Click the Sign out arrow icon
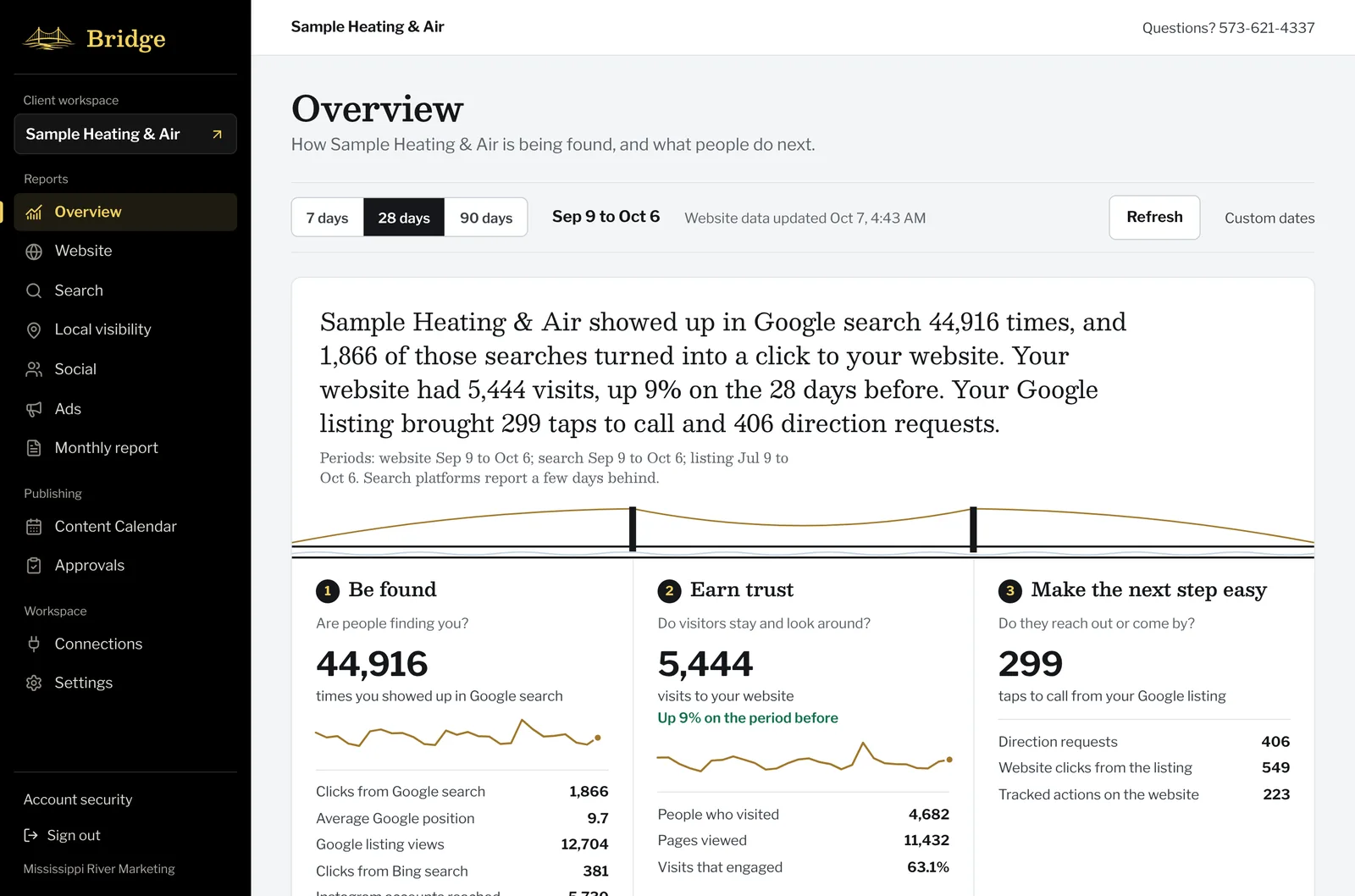 click(31, 835)
